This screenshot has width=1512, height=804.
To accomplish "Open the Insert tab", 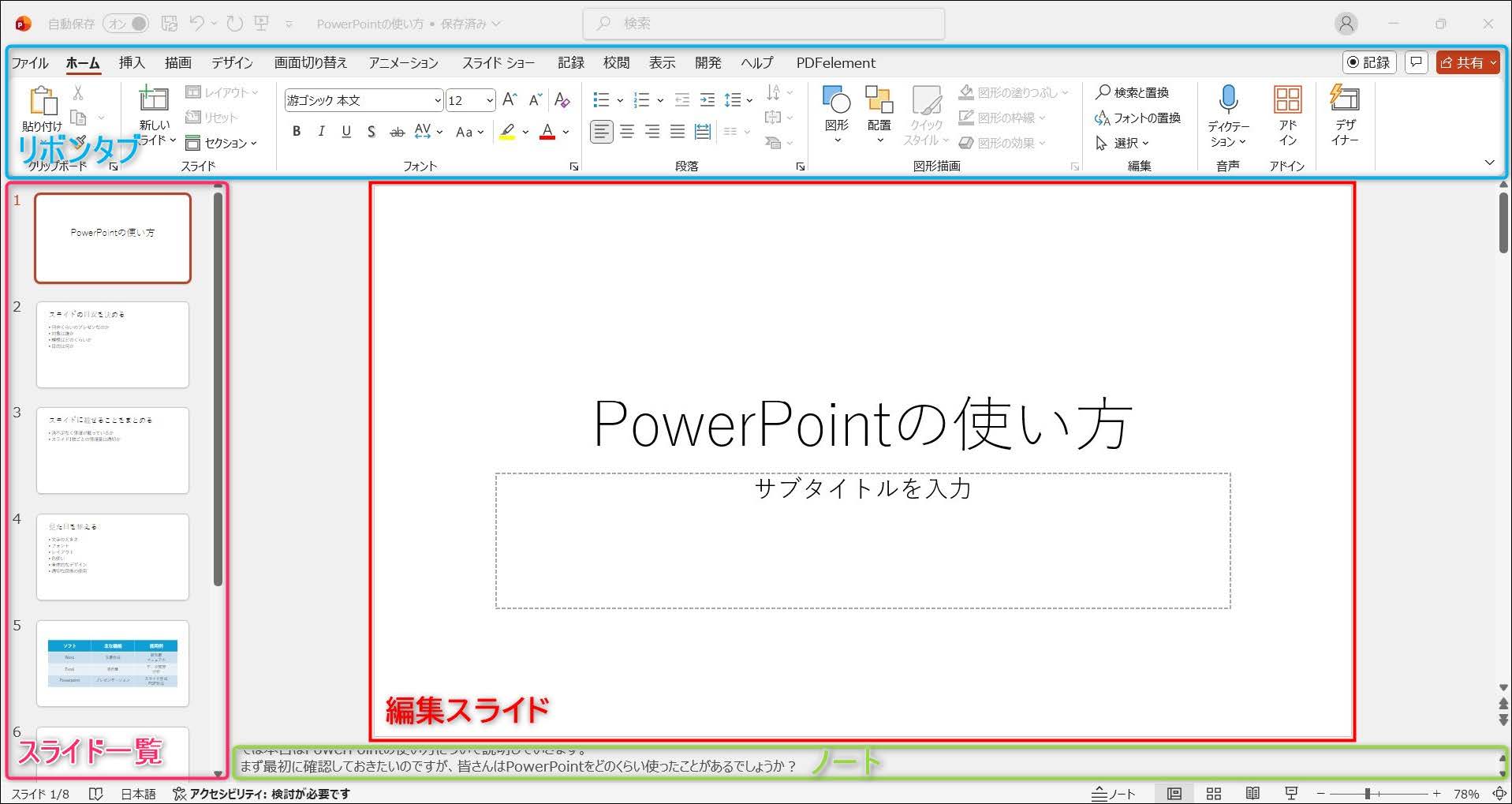I will tap(132, 62).
